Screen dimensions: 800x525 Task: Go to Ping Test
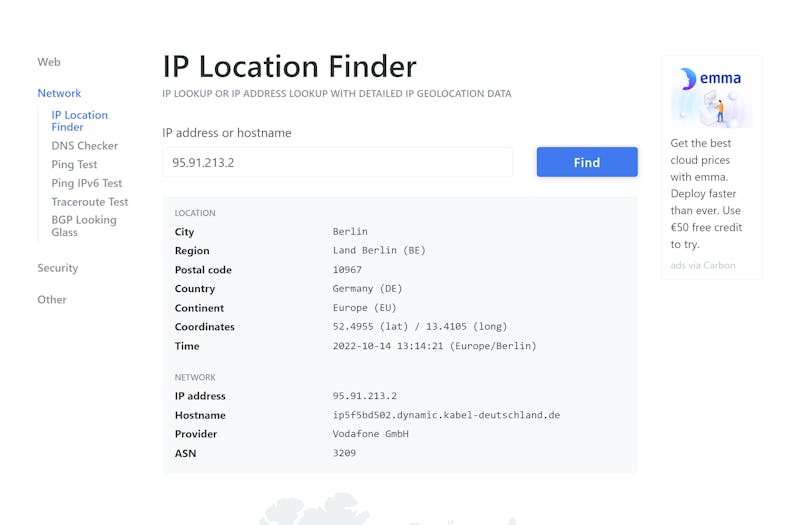[74, 164]
